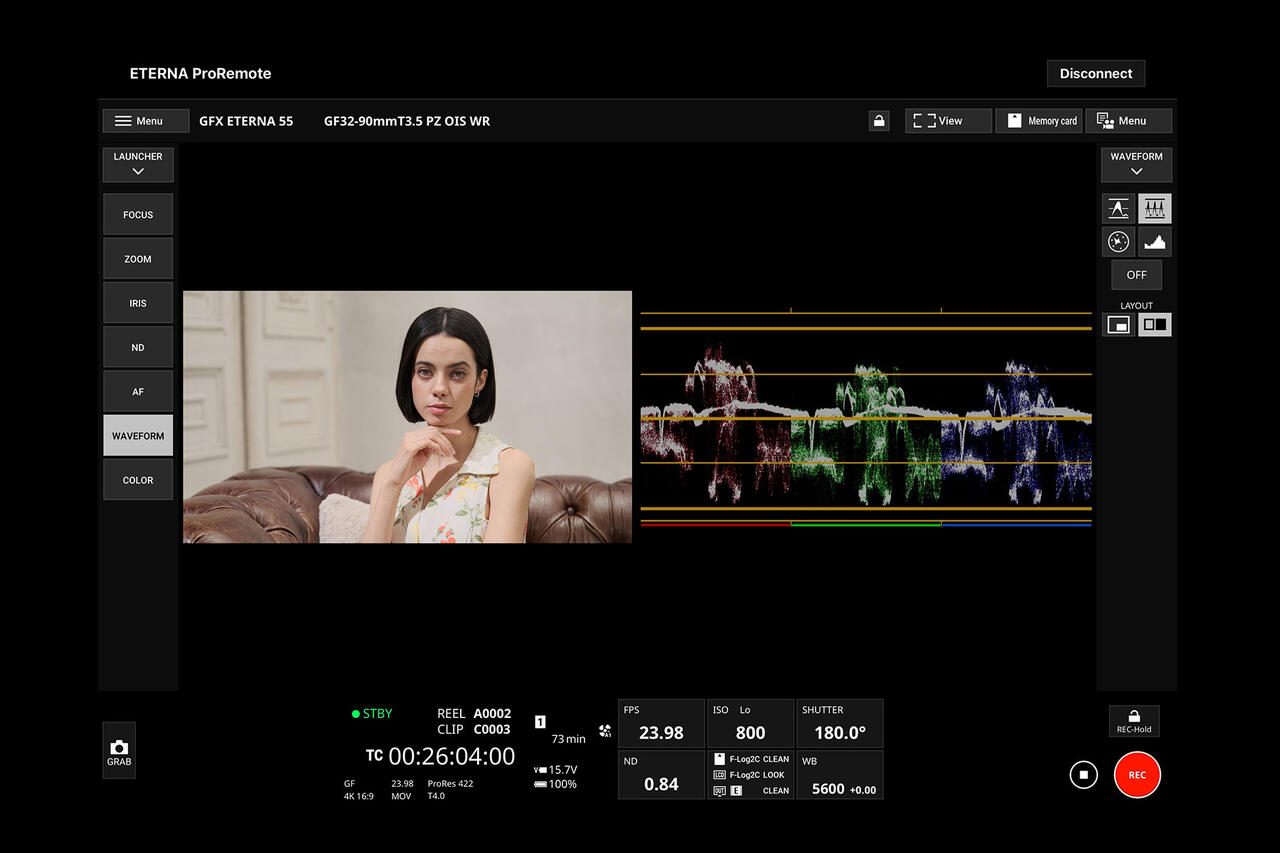
Task: Expand the LAUNCHER dropdown
Action: click(x=138, y=164)
